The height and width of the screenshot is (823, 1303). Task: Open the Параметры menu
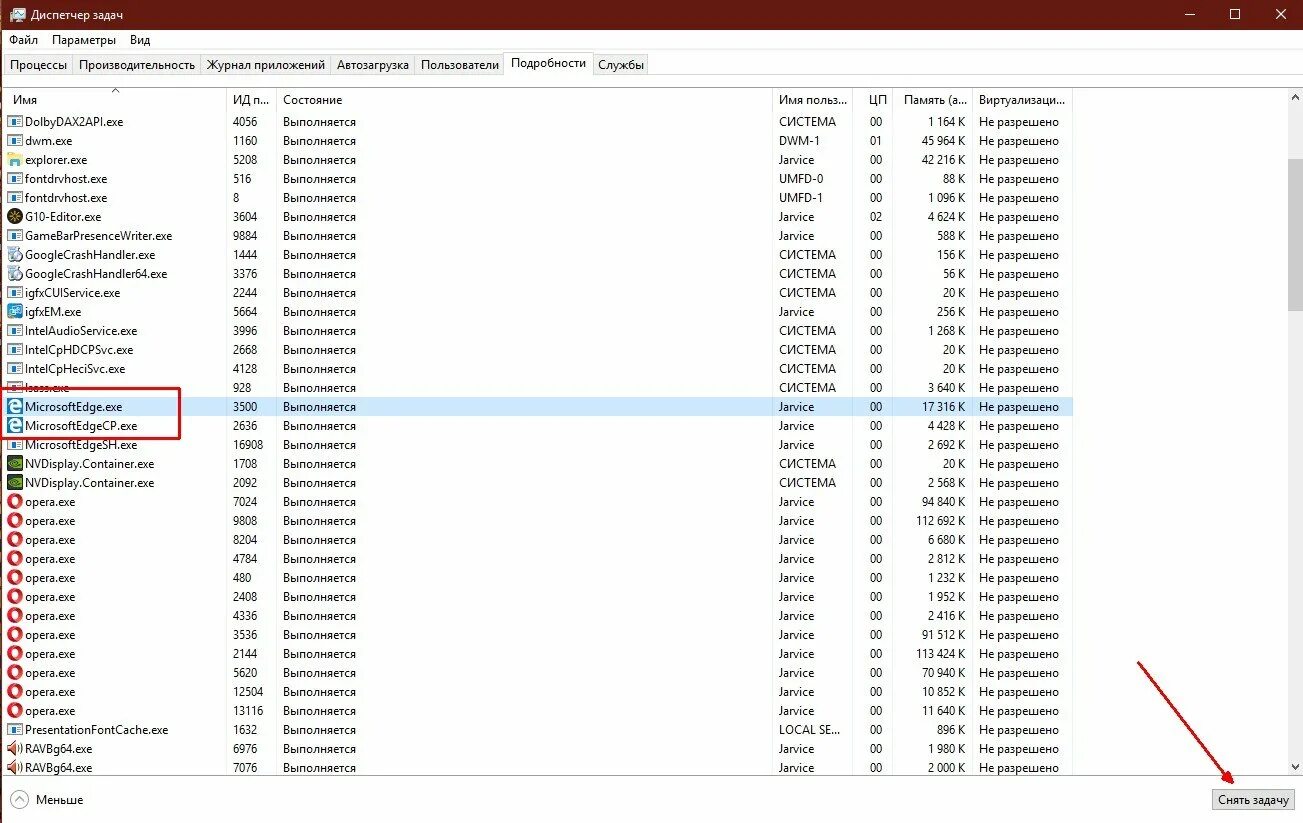[85, 40]
